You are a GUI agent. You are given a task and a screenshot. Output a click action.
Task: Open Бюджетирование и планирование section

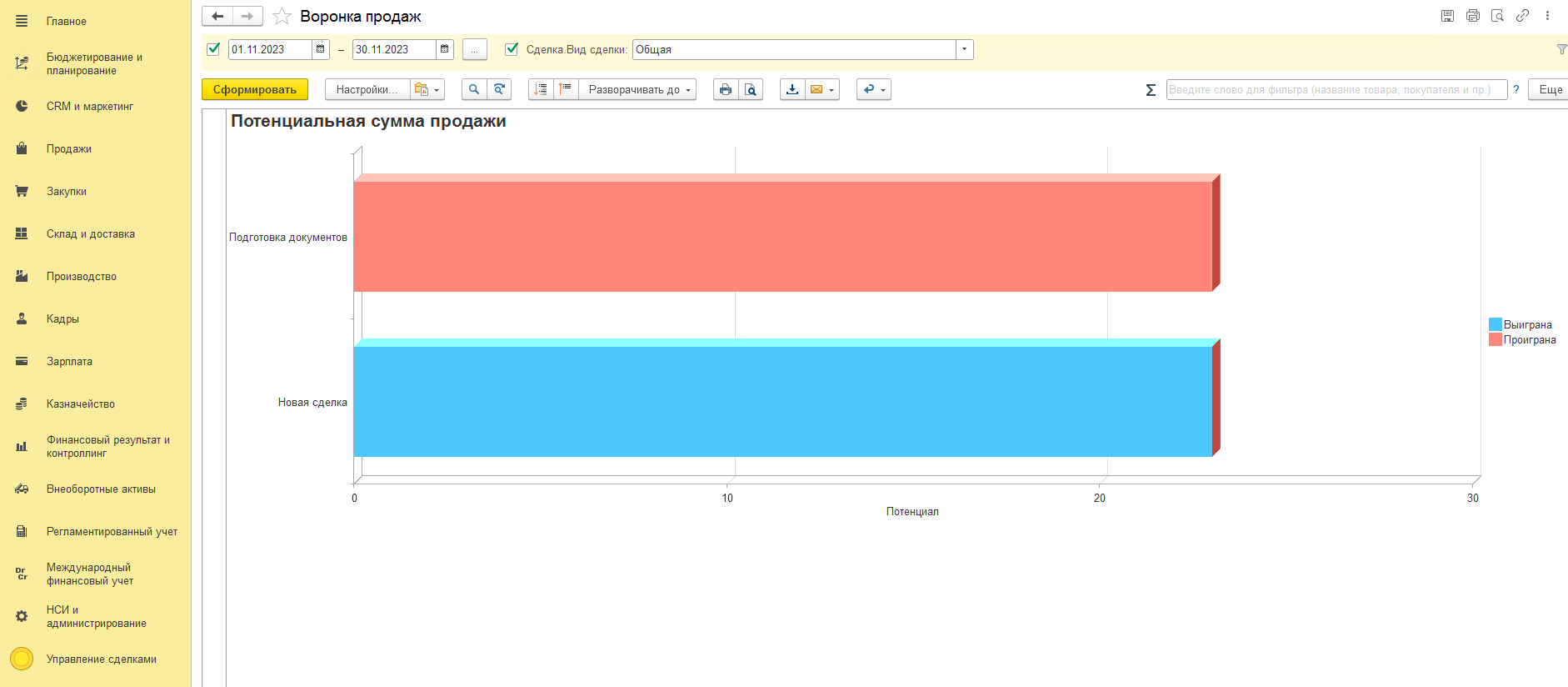(94, 63)
